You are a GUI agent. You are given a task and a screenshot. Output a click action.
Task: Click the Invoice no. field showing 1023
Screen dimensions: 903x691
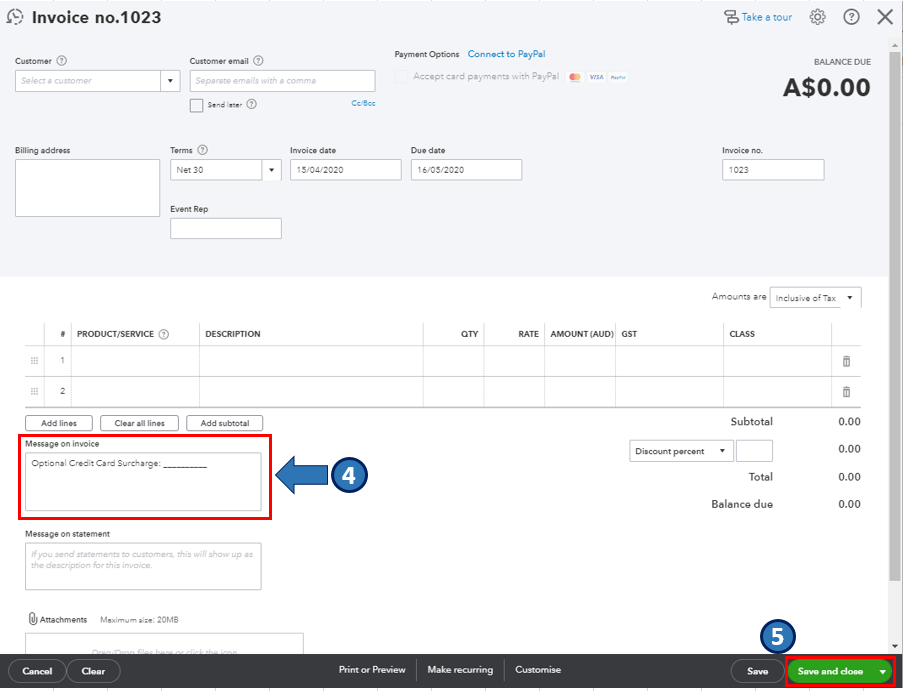(773, 170)
